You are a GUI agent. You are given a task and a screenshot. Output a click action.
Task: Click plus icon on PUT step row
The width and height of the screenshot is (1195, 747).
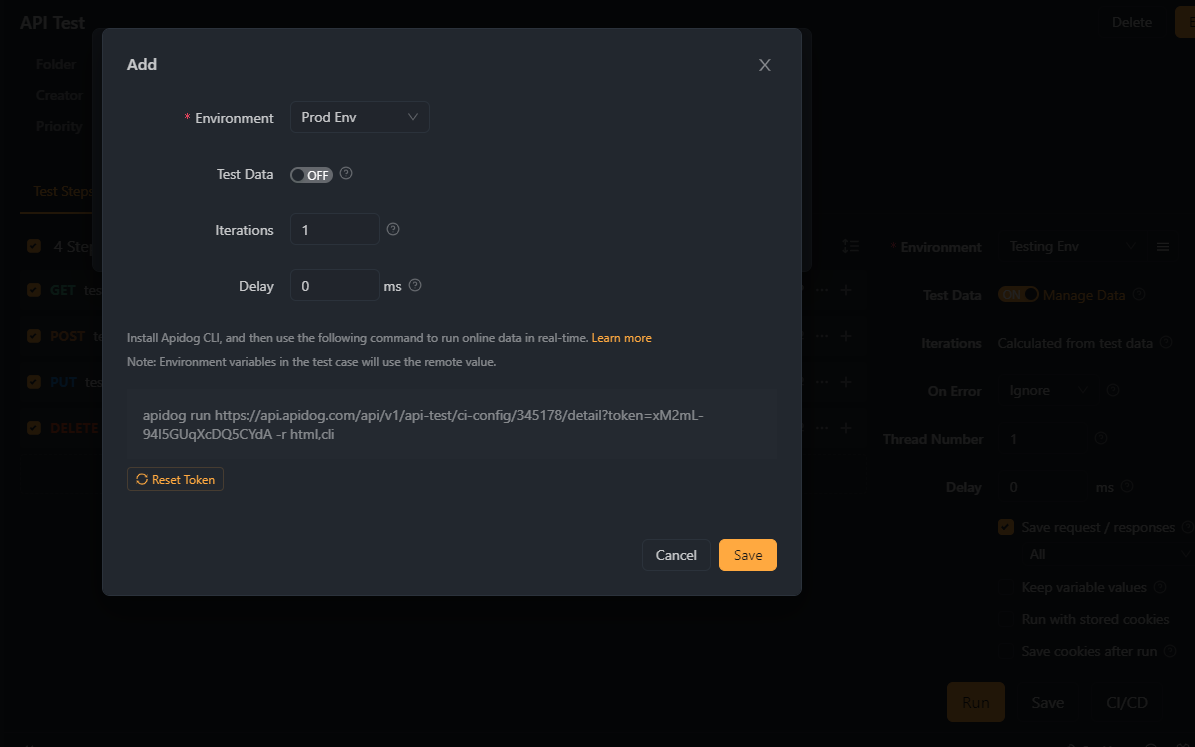[846, 382]
